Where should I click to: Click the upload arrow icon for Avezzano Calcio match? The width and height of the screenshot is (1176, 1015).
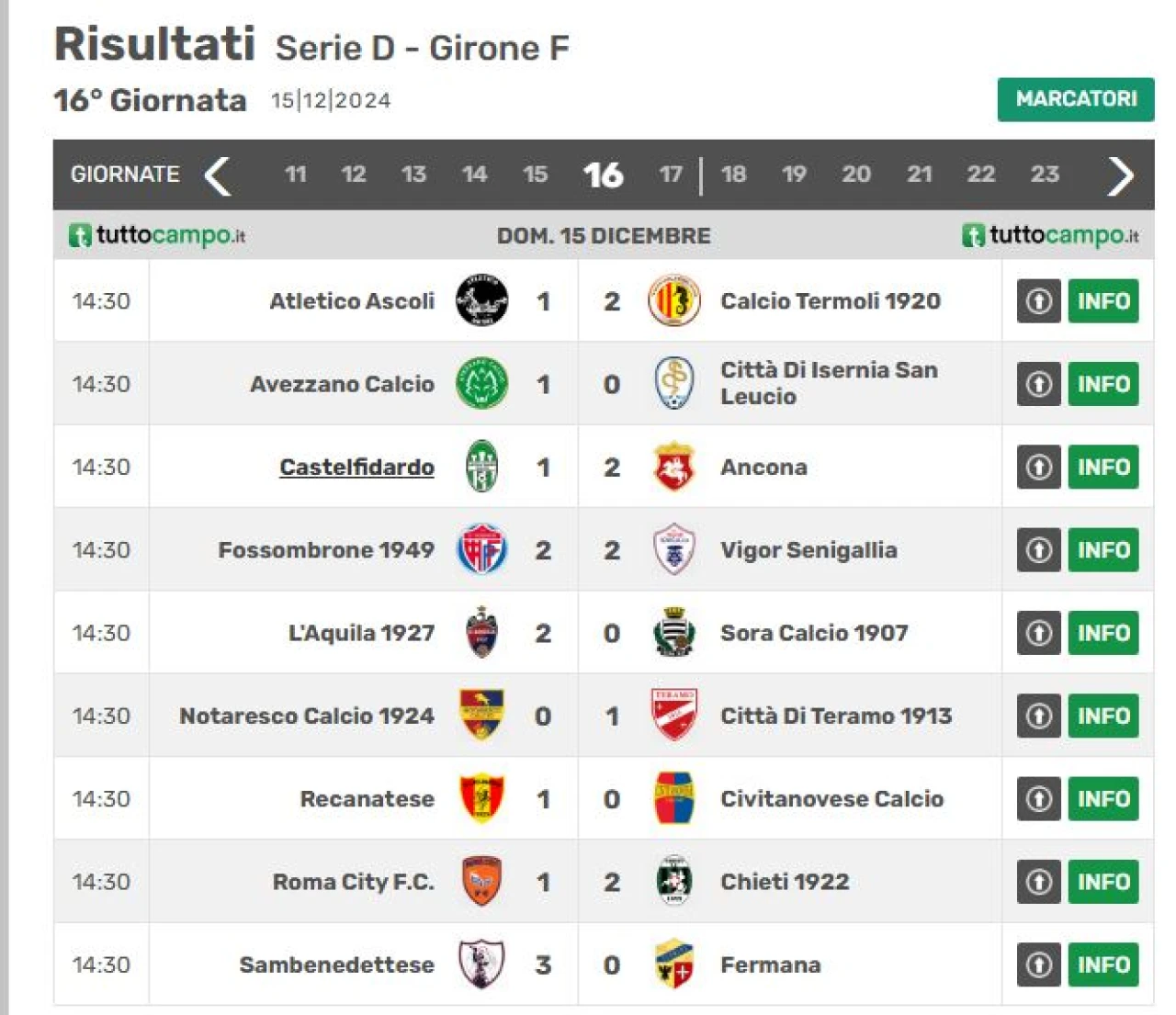click(1038, 384)
